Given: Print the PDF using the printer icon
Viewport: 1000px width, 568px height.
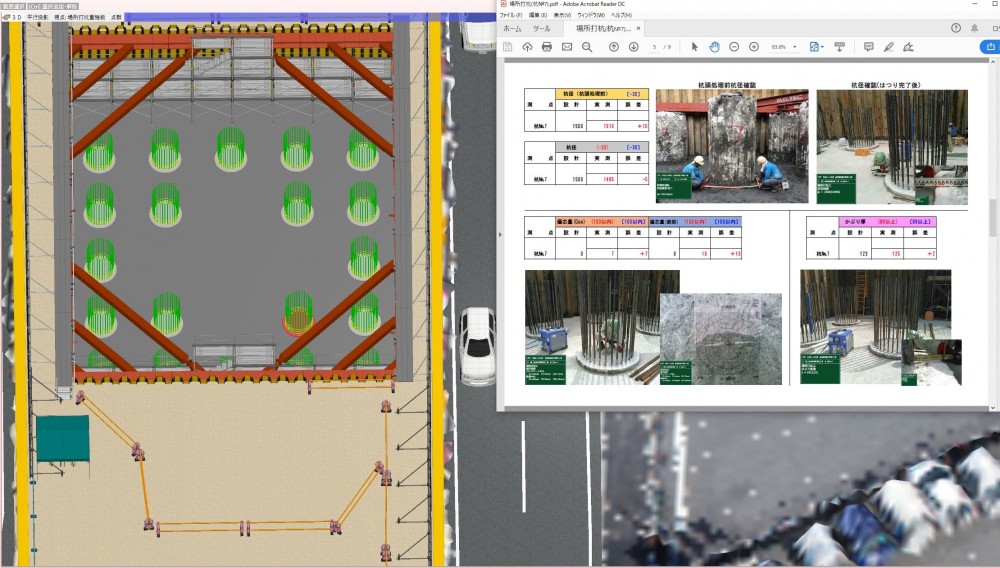Looking at the screenshot, I should tap(547, 47).
